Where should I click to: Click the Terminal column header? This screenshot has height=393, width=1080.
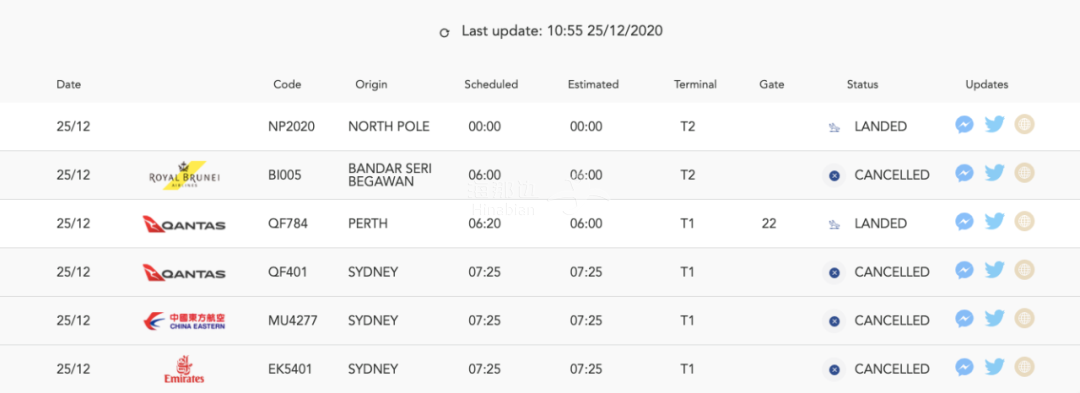click(x=695, y=85)
